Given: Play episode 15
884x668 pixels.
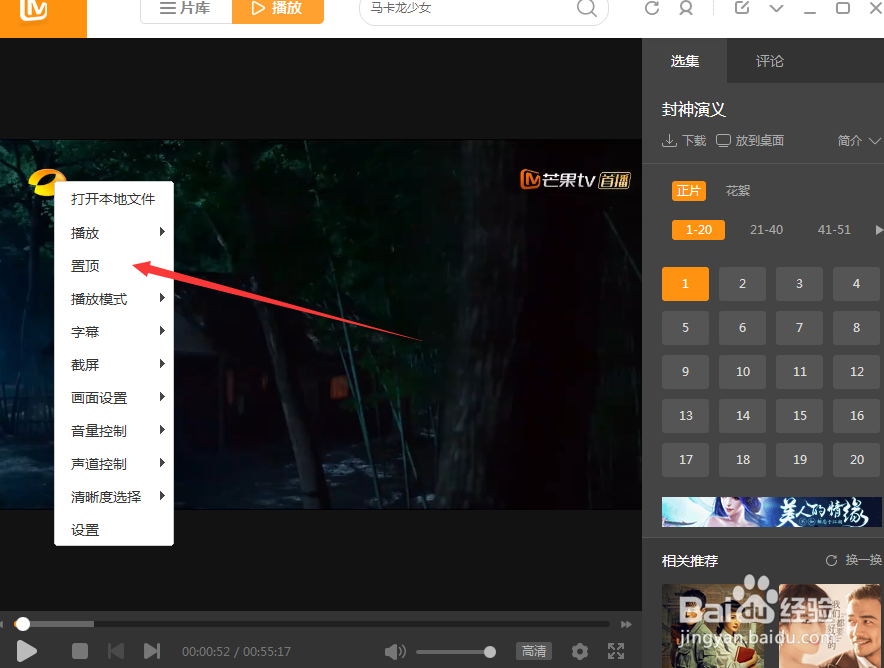Looking at the screenshot, I should pyautogui.click(x=799, y=415).
